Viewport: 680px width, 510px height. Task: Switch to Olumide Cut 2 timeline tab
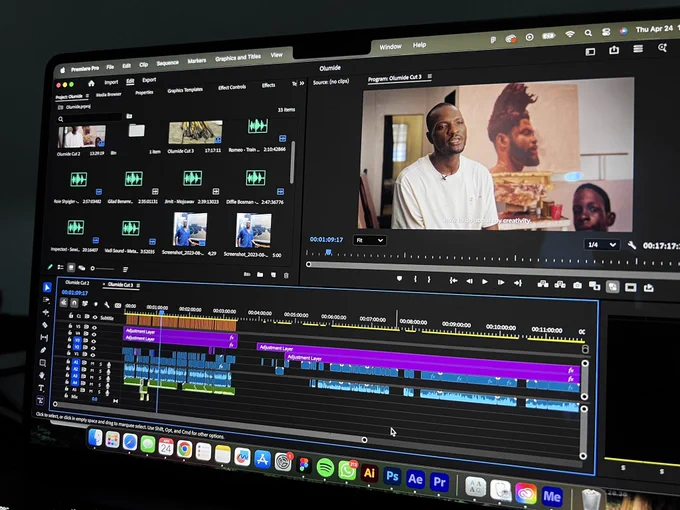(77, 283)
